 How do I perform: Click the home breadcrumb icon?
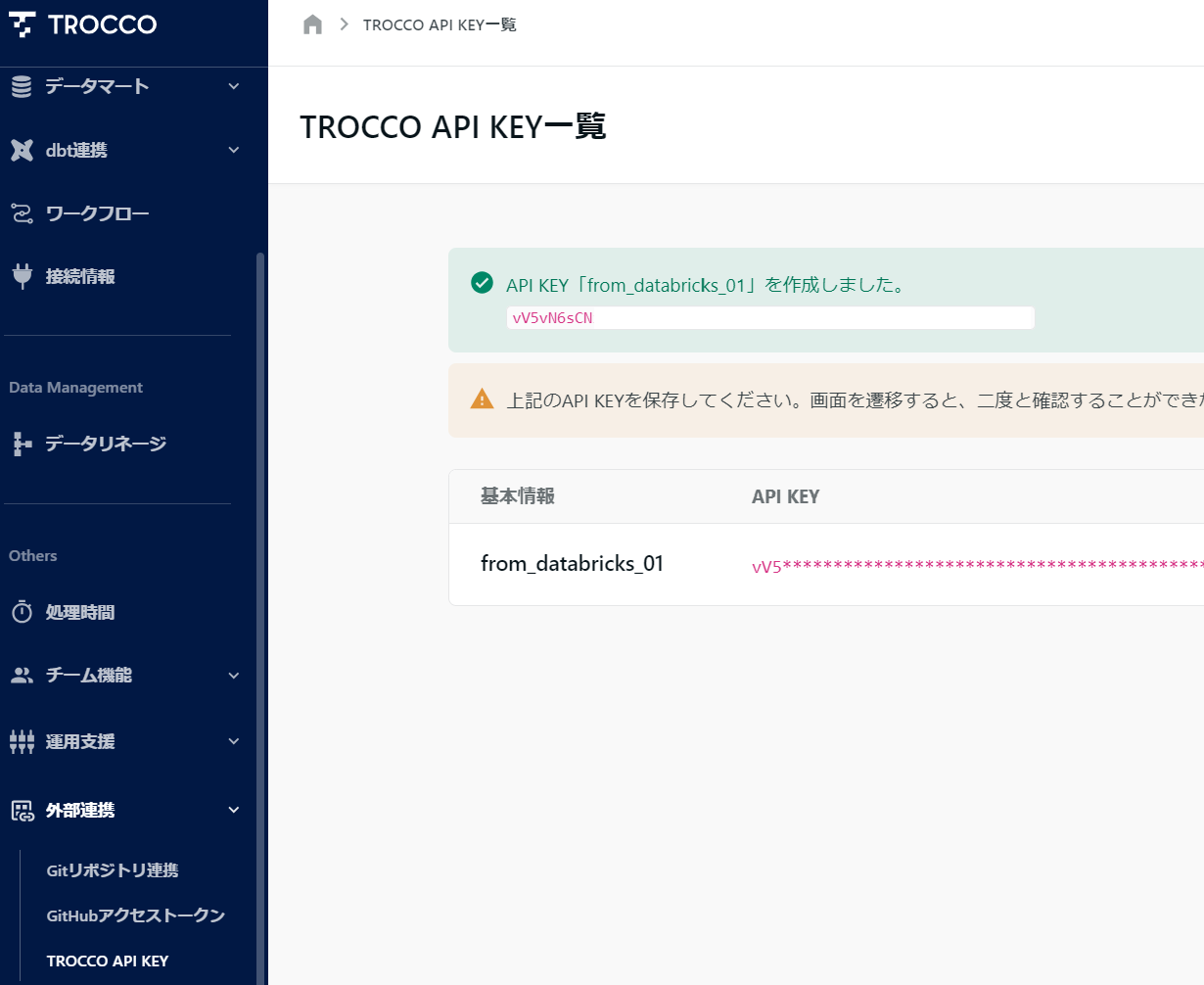point(312,24)
